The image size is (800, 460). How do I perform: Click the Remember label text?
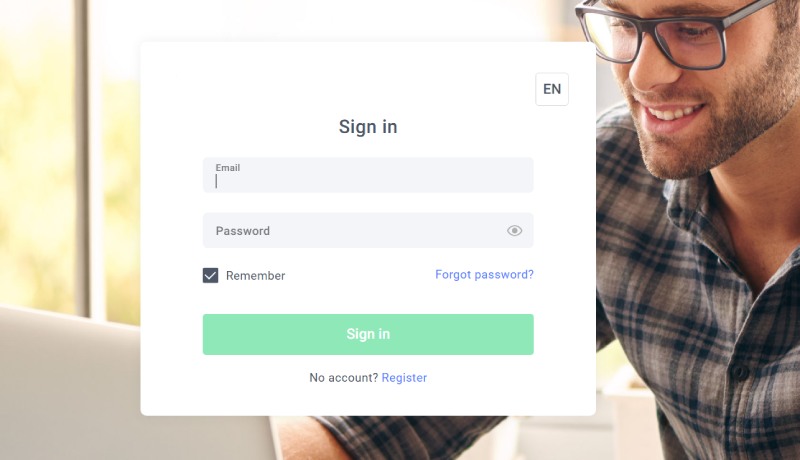pos(256,276)
